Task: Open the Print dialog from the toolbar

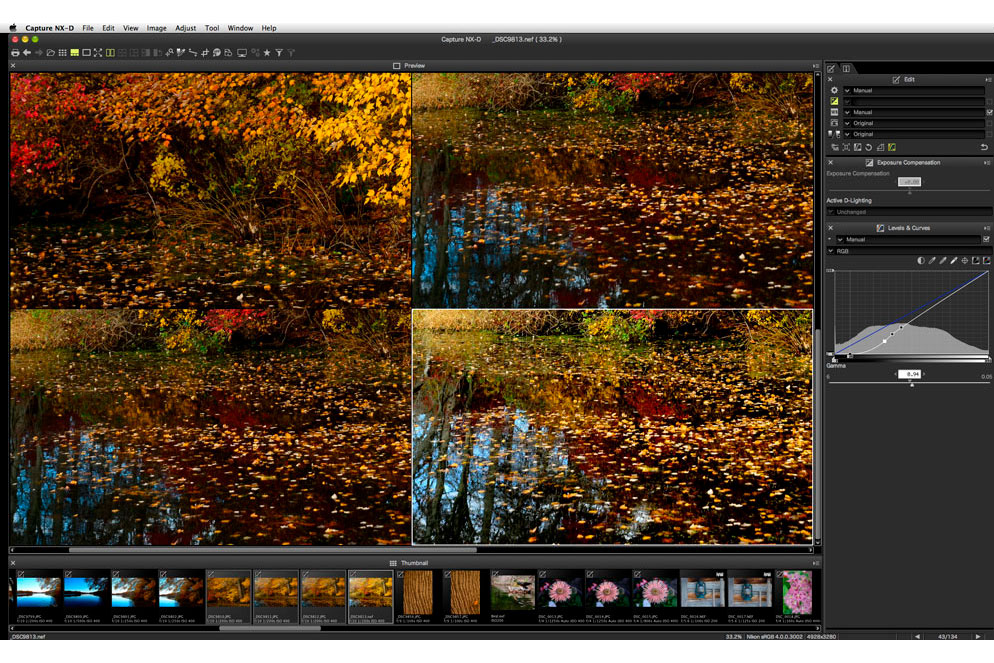Action: point(14,53)
